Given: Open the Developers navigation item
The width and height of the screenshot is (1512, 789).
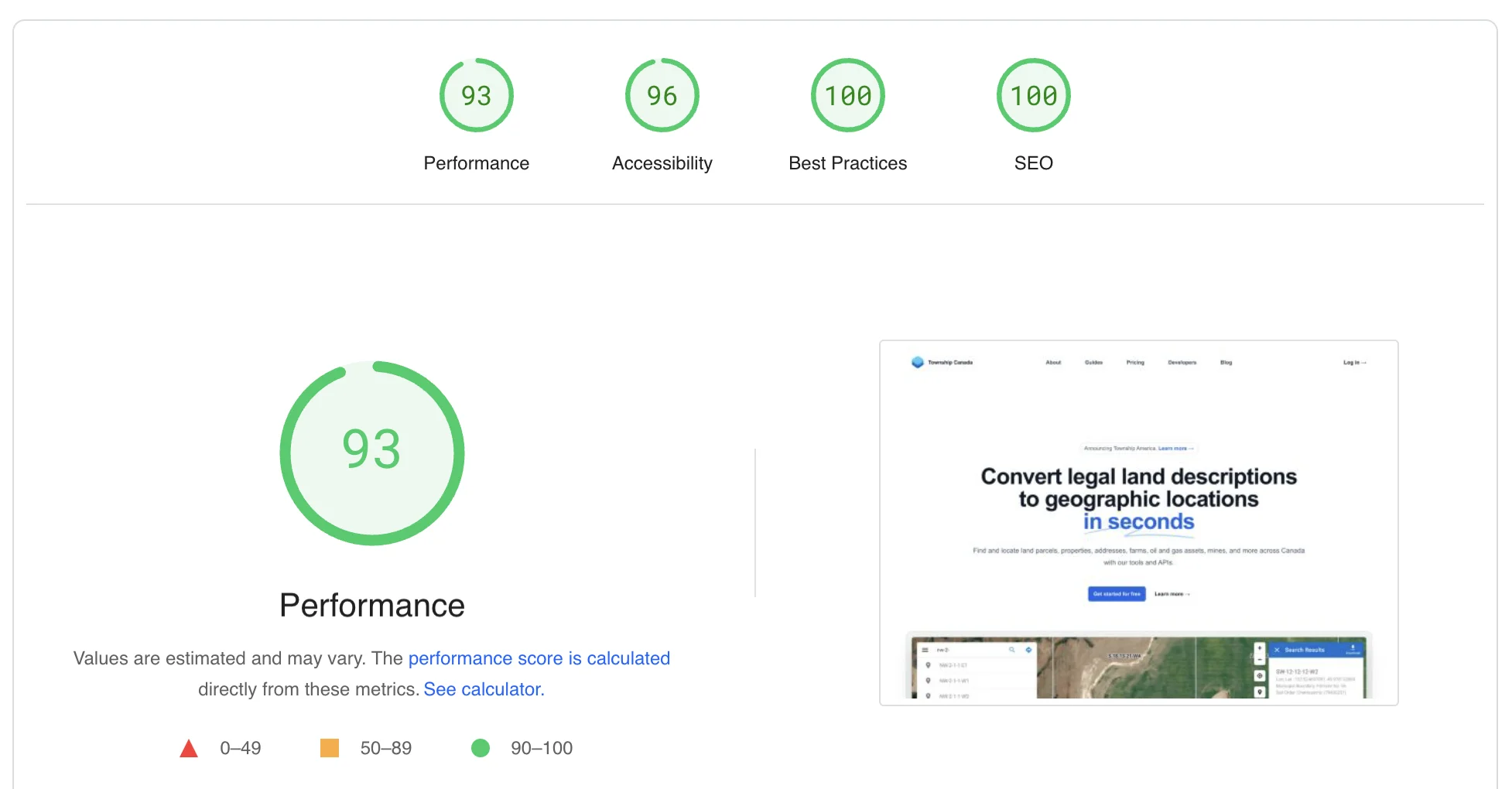Looking at the screenshot, I should 1182,362.
